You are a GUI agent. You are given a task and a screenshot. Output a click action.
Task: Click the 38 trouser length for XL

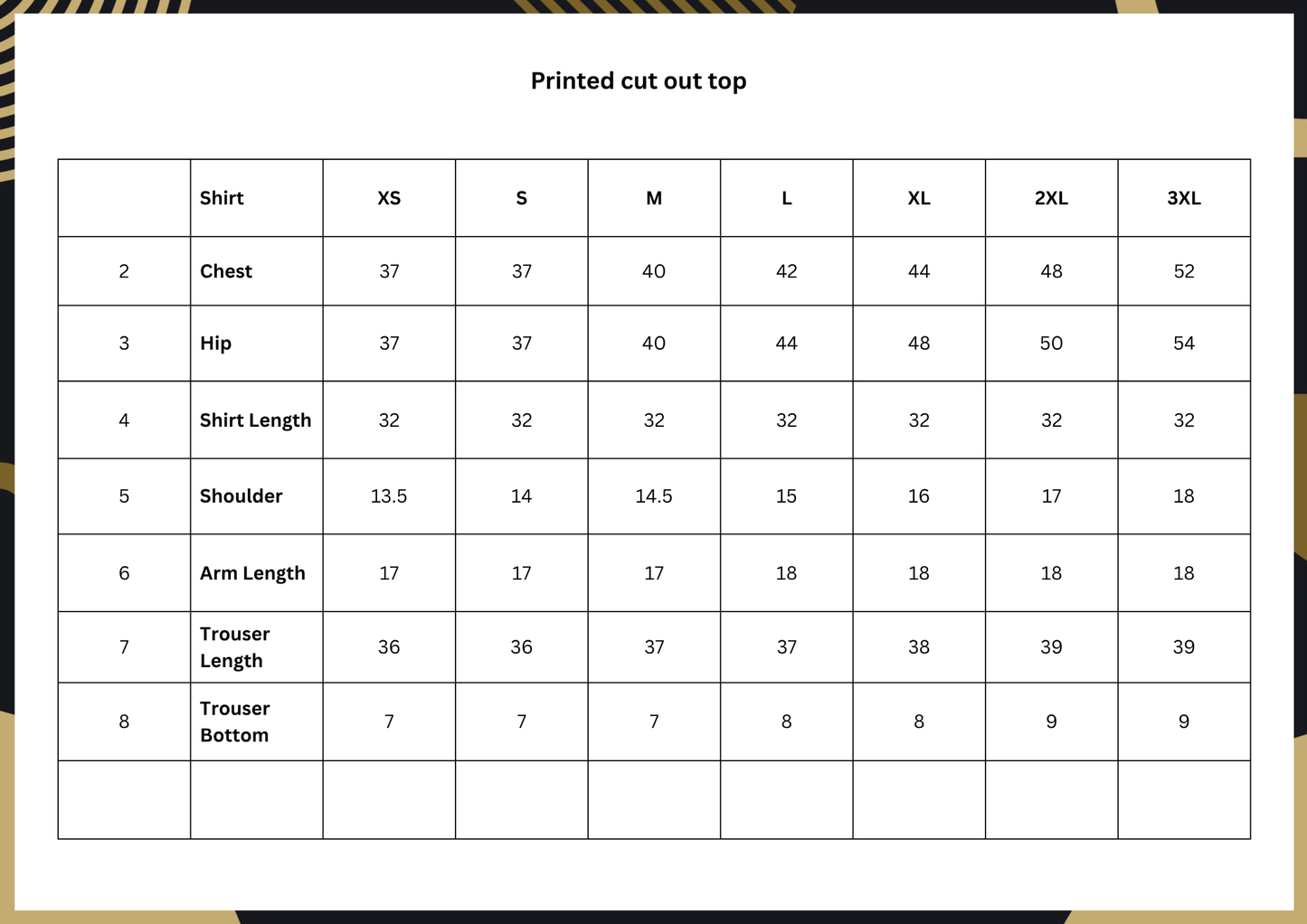(x=919, y=647)
